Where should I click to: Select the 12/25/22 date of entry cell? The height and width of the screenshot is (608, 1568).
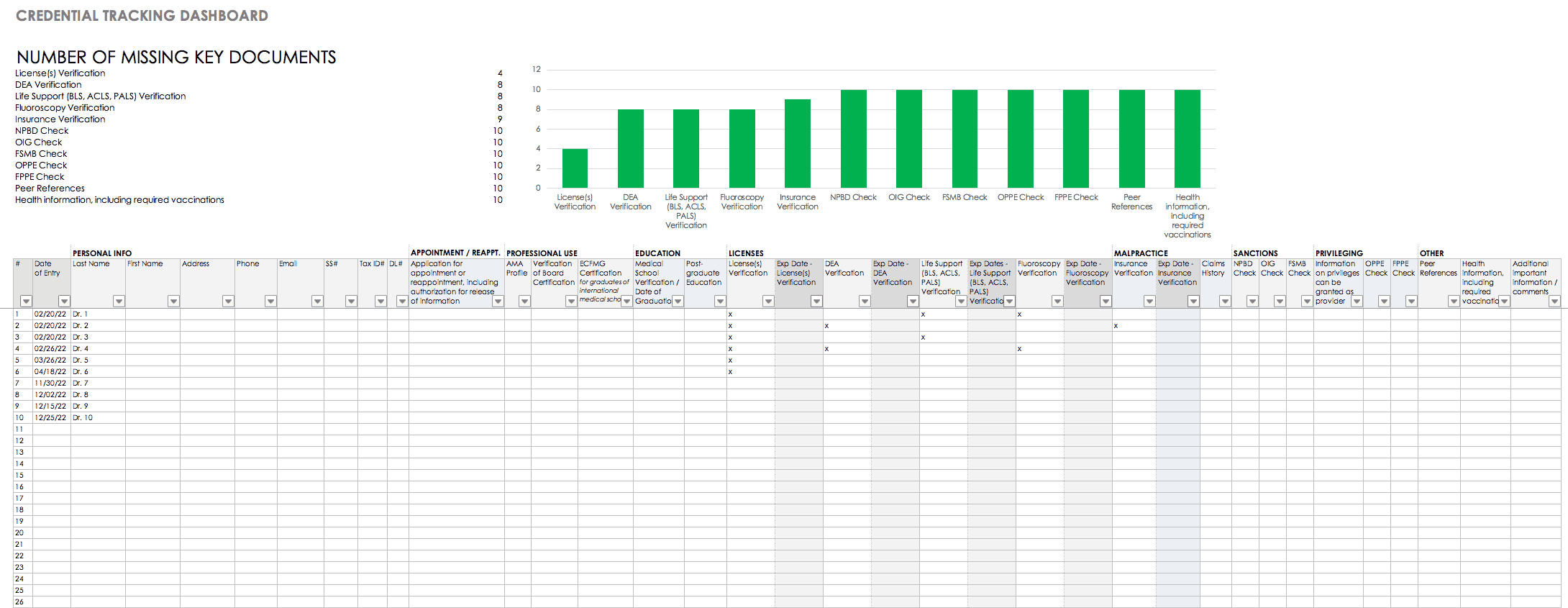tap(50, 418)
